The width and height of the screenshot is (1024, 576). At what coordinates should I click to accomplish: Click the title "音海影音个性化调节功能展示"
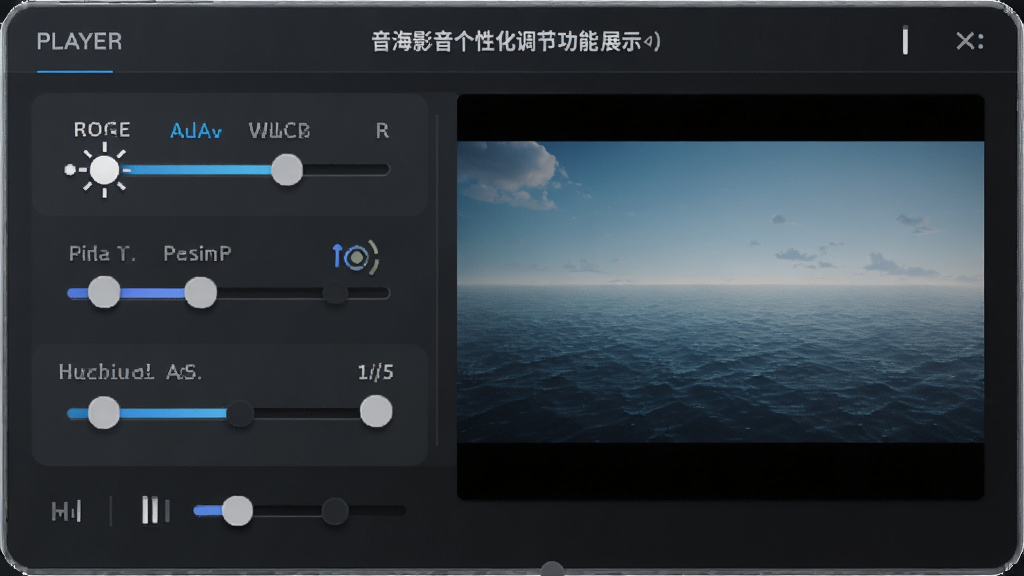[x=507, y=42]
